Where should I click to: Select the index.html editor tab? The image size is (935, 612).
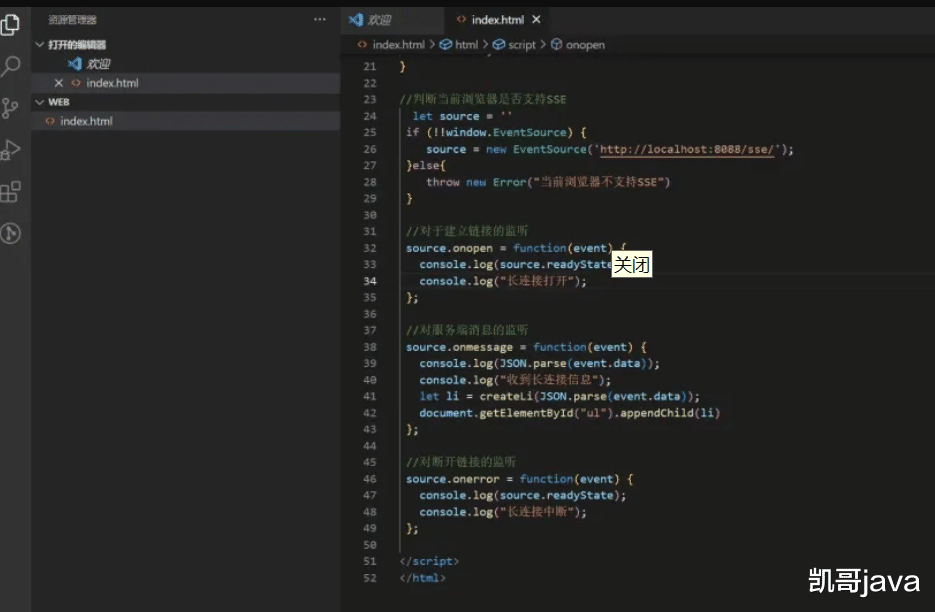pos(497,20)
